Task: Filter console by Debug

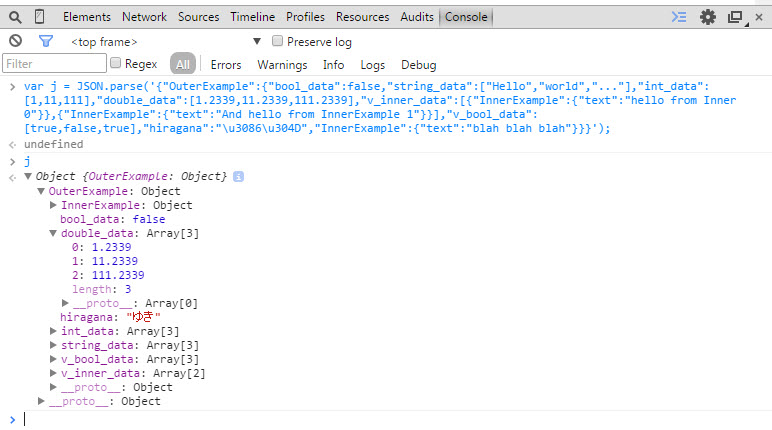Action: [x=418, y=65]
